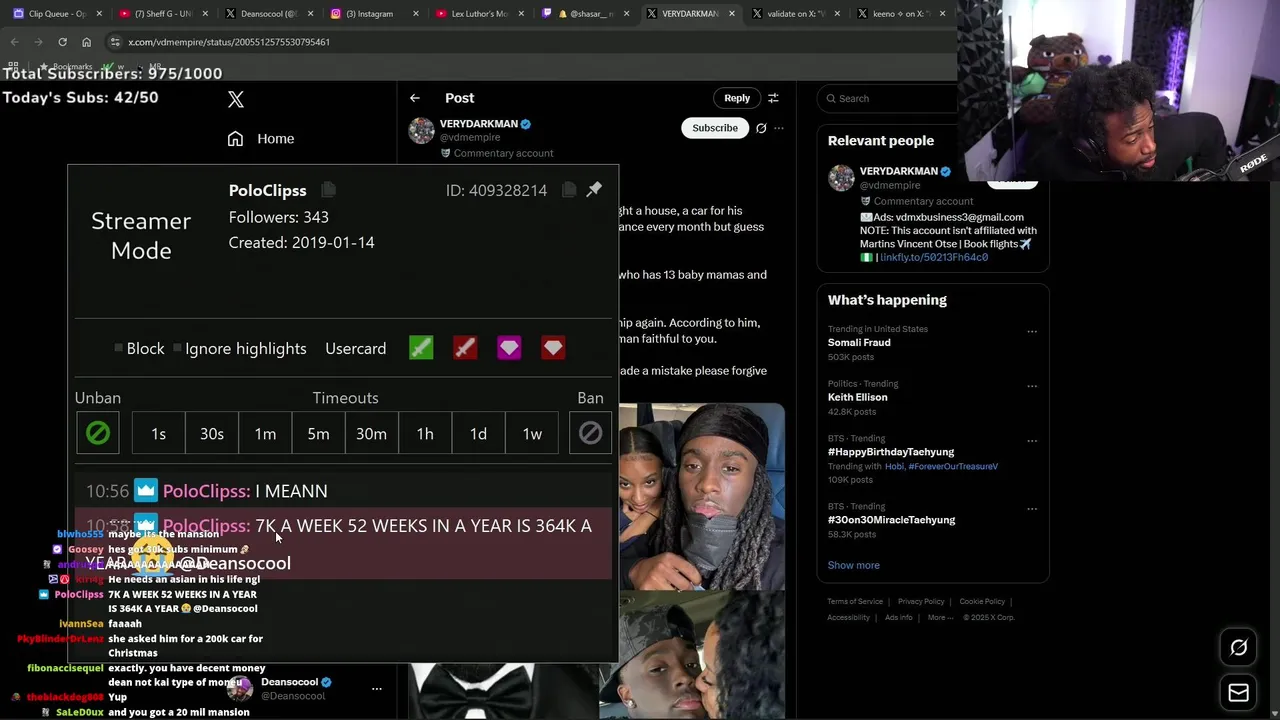Click the purple gem VIP icon
This screenshot has height=720, width=1280.
509,348
